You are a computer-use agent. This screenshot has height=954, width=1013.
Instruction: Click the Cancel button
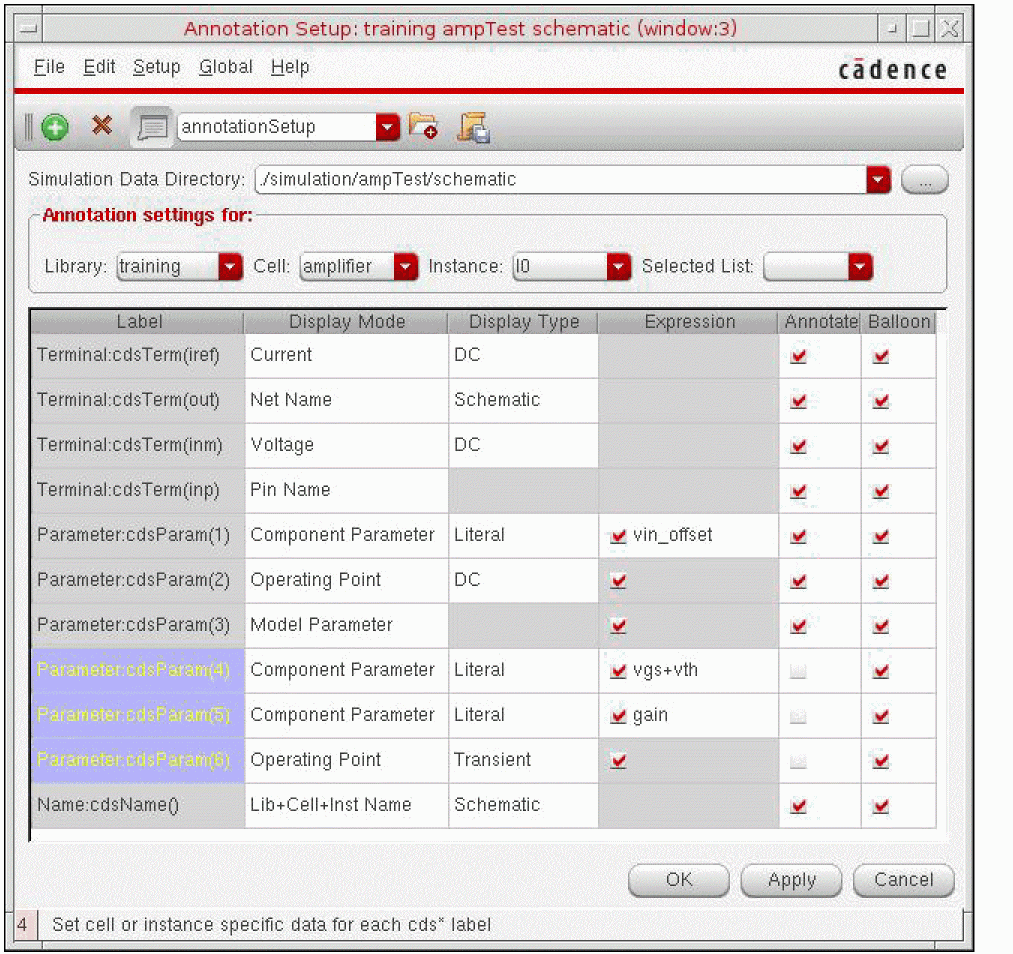[x=903, y=880]
